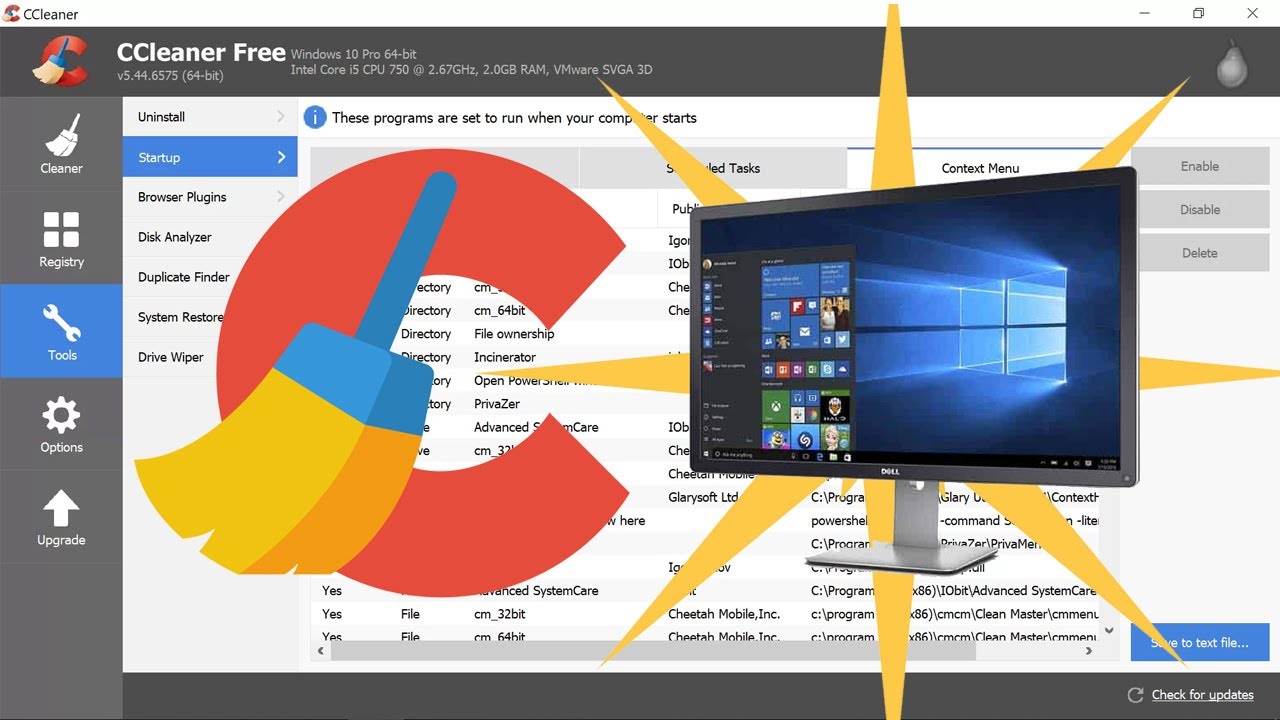Click horizontal scrollbar left arrow
Image resolution: width=1280 pixels, height=720 pixels.
(x=321, y=651)
